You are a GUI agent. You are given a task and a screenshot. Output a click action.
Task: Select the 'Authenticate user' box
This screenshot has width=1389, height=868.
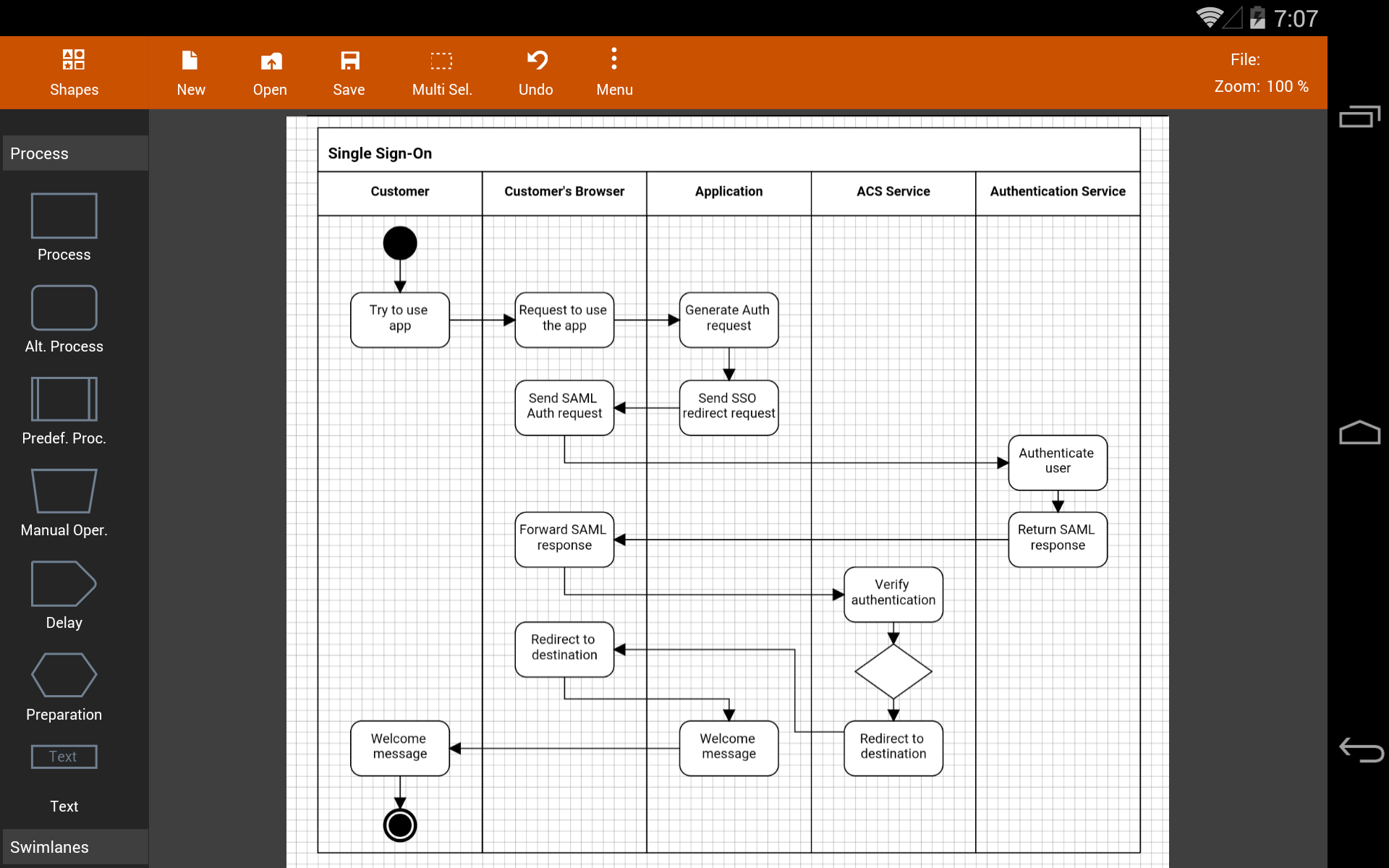tap(1058, 463)
